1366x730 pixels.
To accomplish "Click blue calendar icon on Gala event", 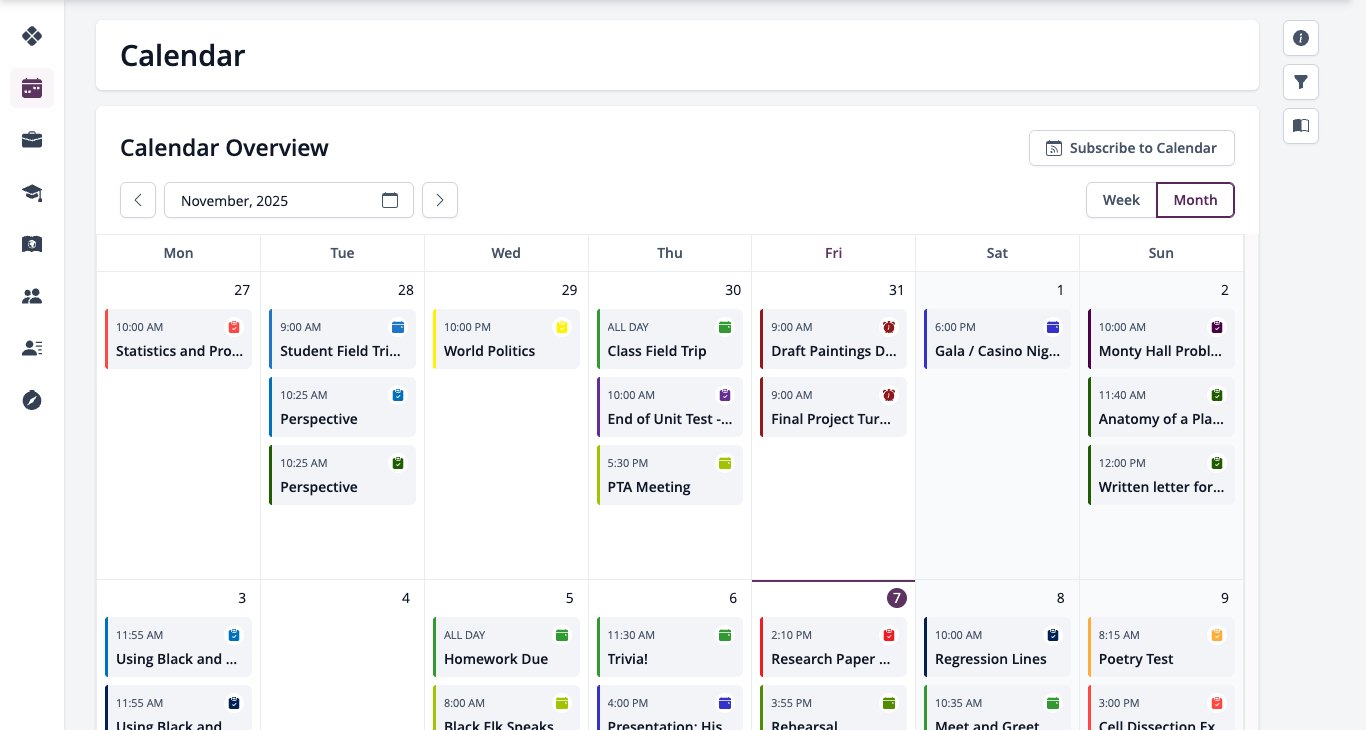I will point(1053,327).
